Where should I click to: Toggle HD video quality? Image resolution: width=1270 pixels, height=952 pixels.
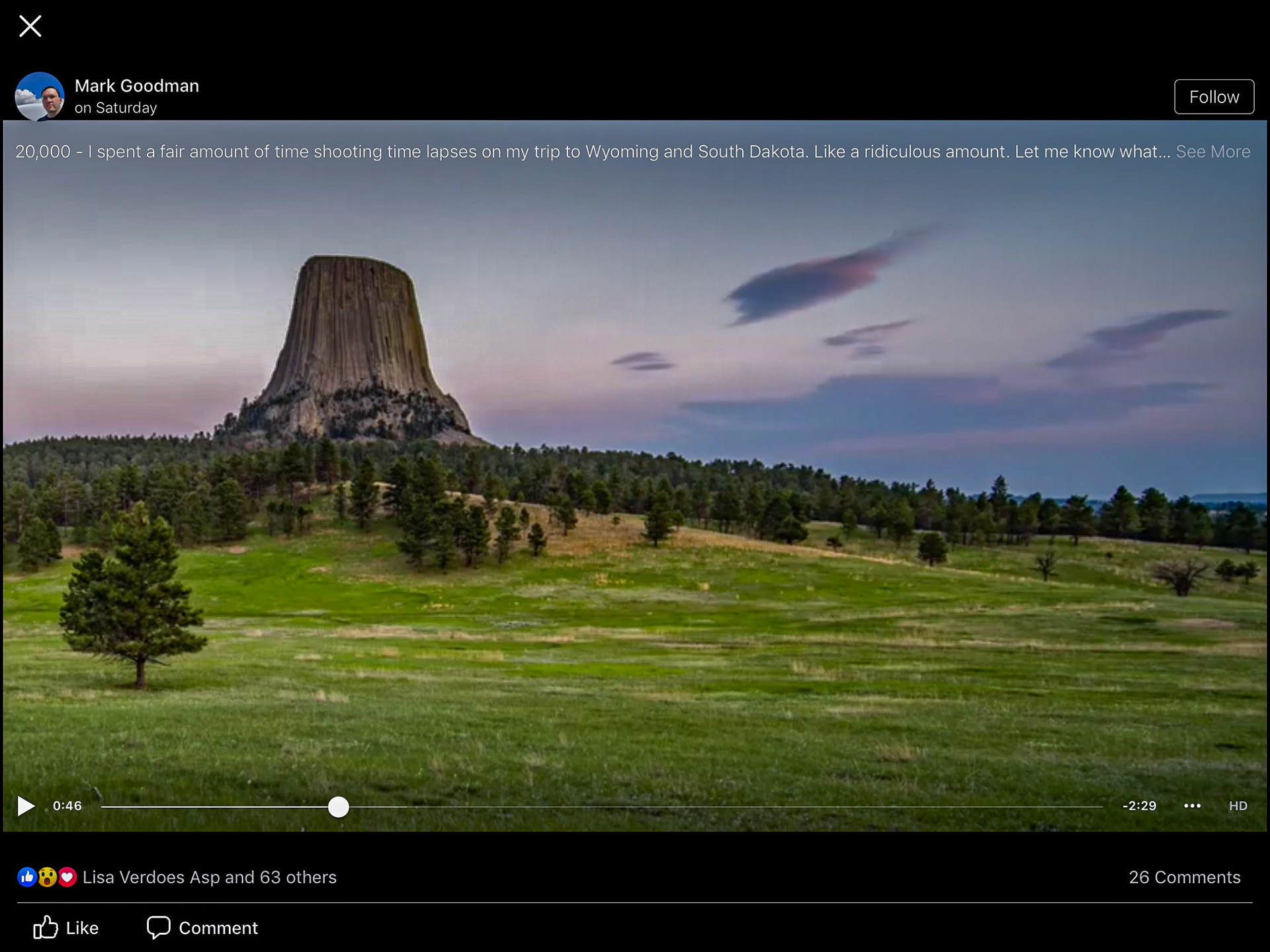(1238, 806)
